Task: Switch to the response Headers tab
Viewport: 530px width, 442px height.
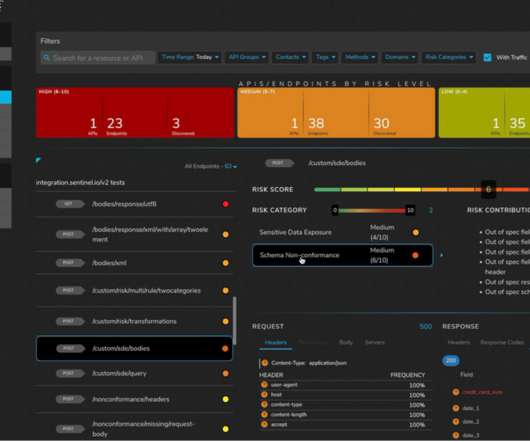Action: [x=459, y=343]
